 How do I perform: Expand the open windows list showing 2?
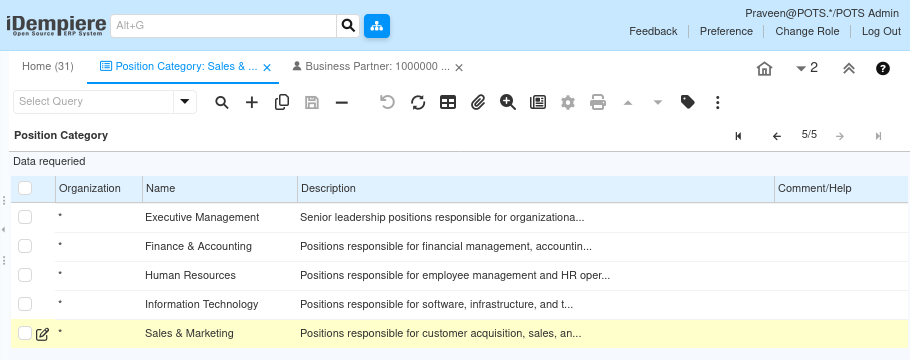[807, 69]
